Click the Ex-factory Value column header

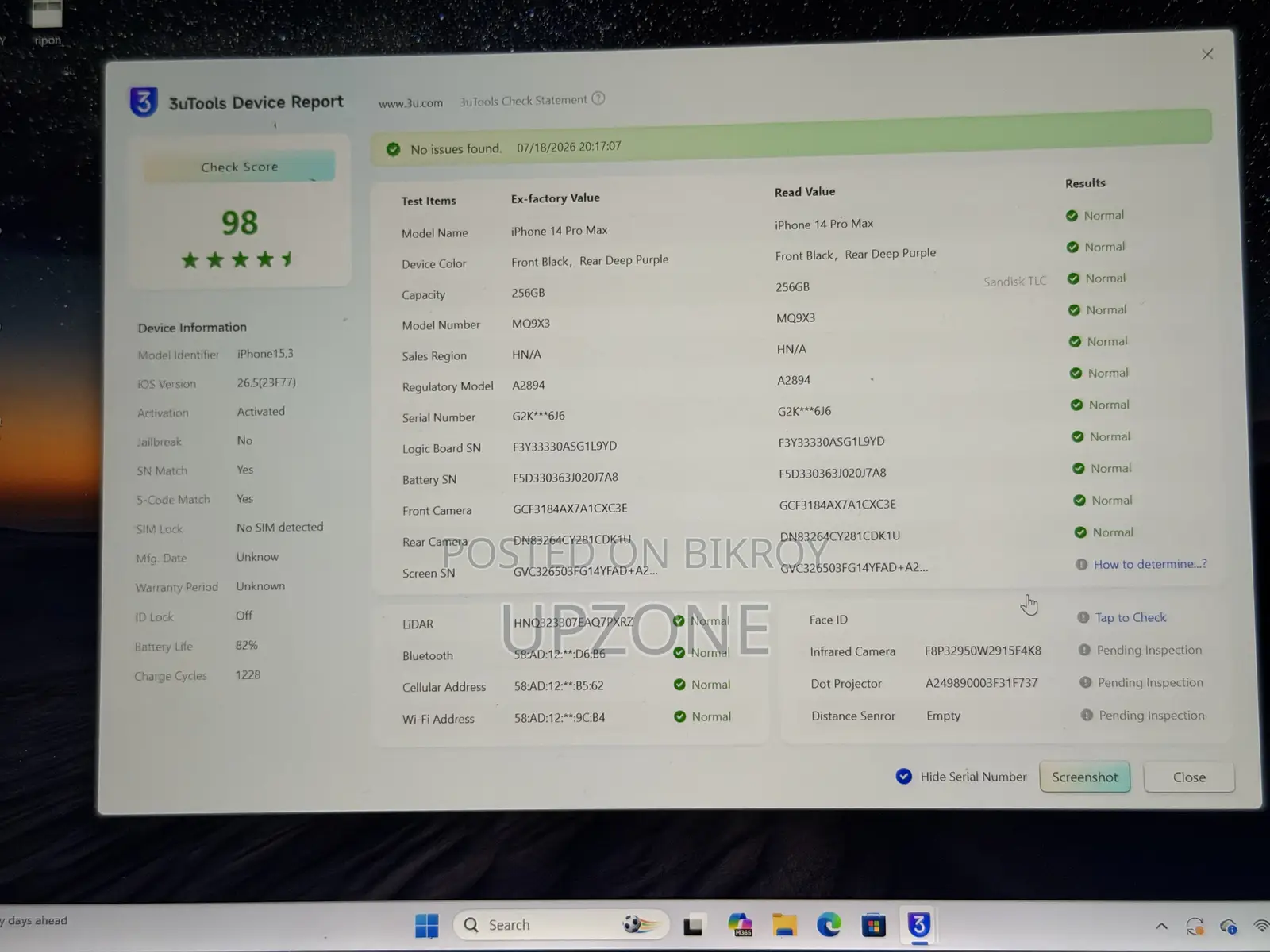(x=556, y=198)
